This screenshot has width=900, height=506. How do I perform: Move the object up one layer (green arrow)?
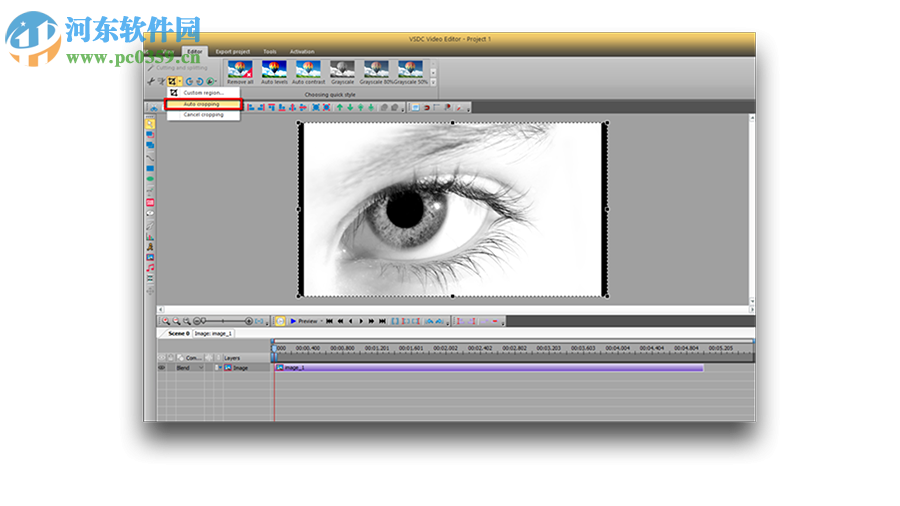point(340,107)
